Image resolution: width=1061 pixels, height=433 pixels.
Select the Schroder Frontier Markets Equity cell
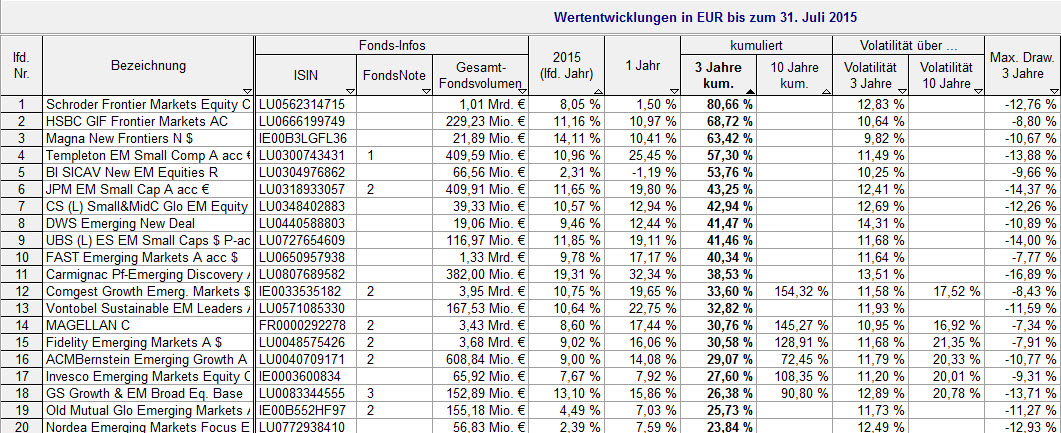(148, 104)
